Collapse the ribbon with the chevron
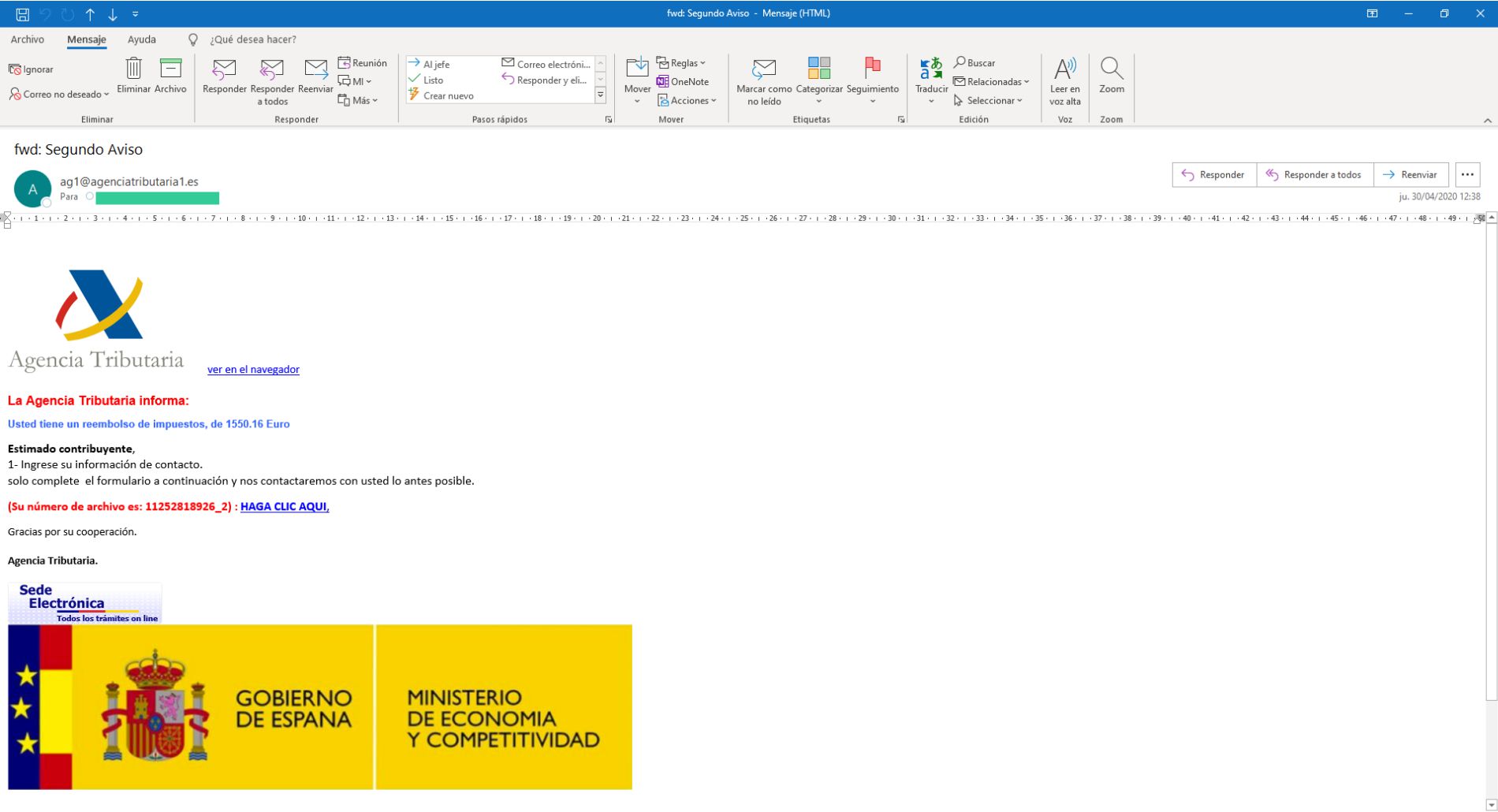The image size is (1498, 812). tap(1487, 121)
